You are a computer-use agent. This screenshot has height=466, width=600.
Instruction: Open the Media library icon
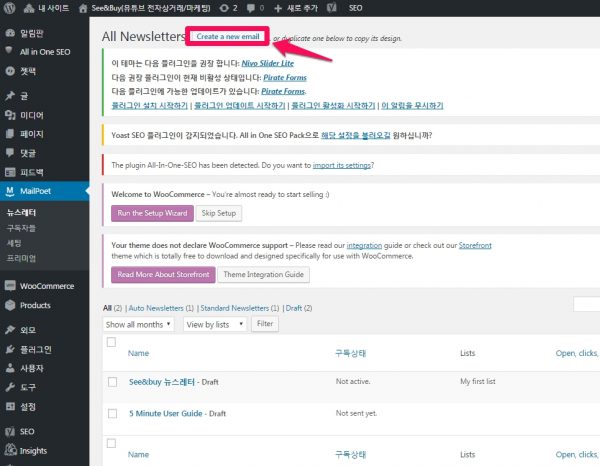click(10, 115)
